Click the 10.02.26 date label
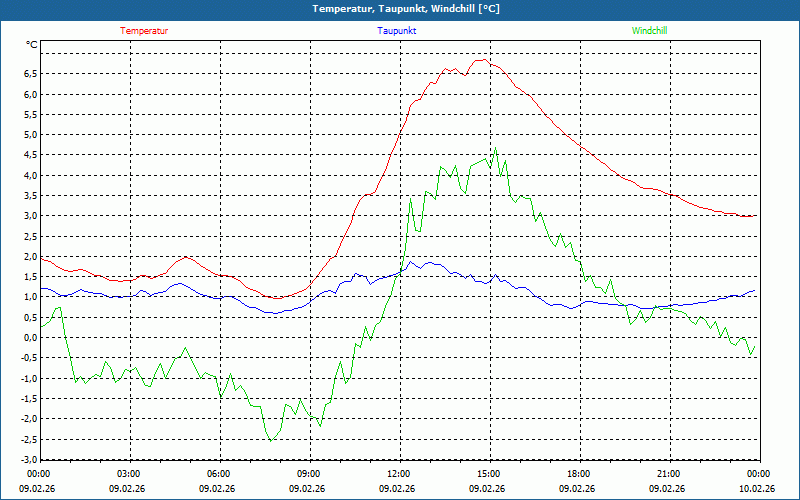The image size is (800, 500). 757,489
